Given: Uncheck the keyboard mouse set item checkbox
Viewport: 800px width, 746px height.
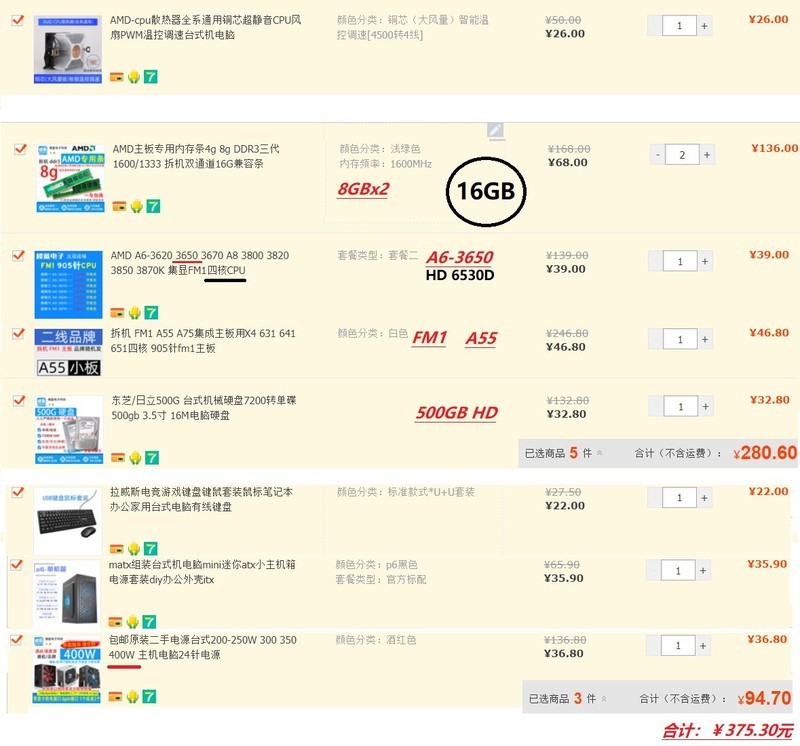Looking at the screenshot, I should point(18,492).
